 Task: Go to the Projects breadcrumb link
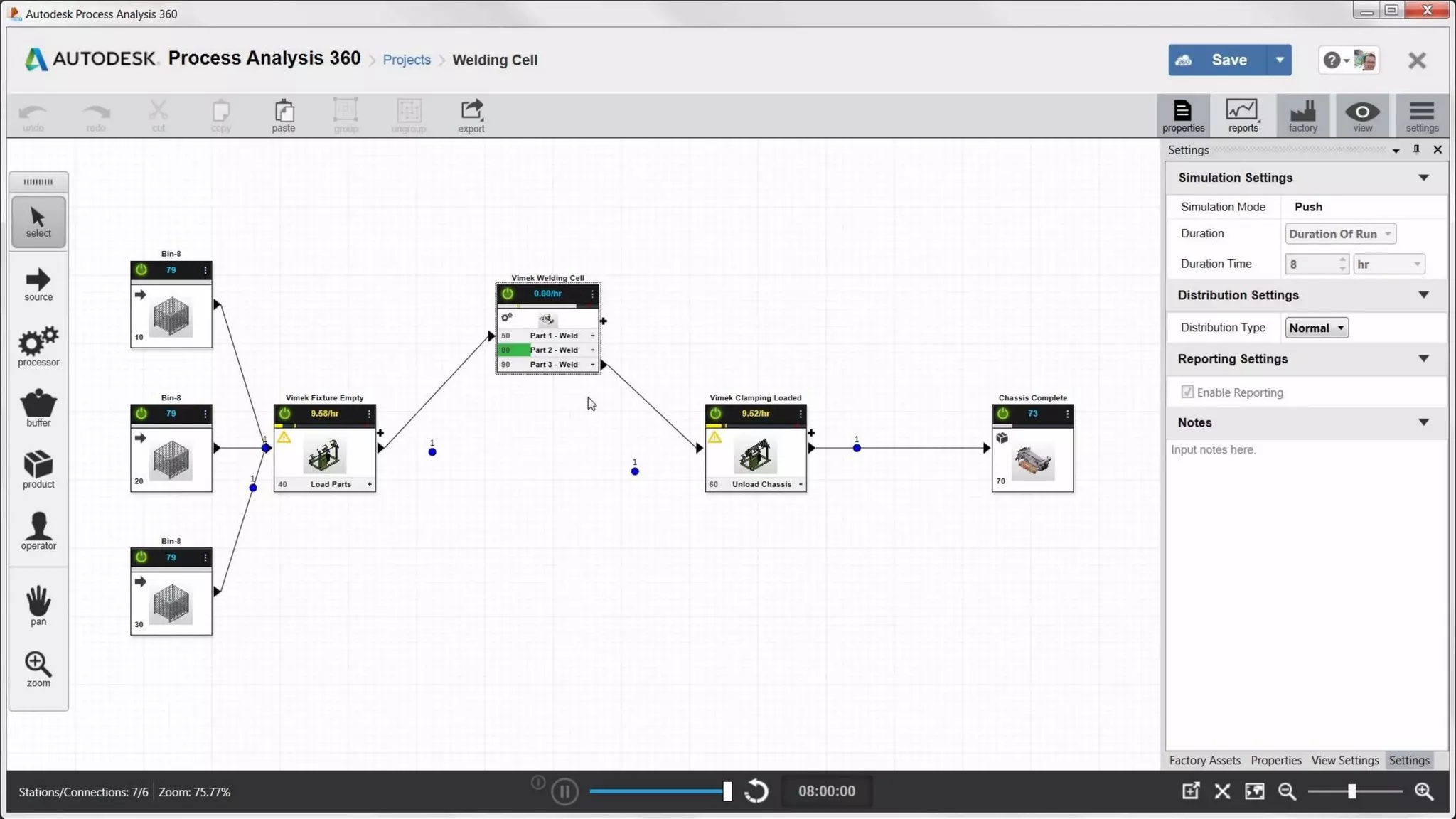(x=407, y=60)
